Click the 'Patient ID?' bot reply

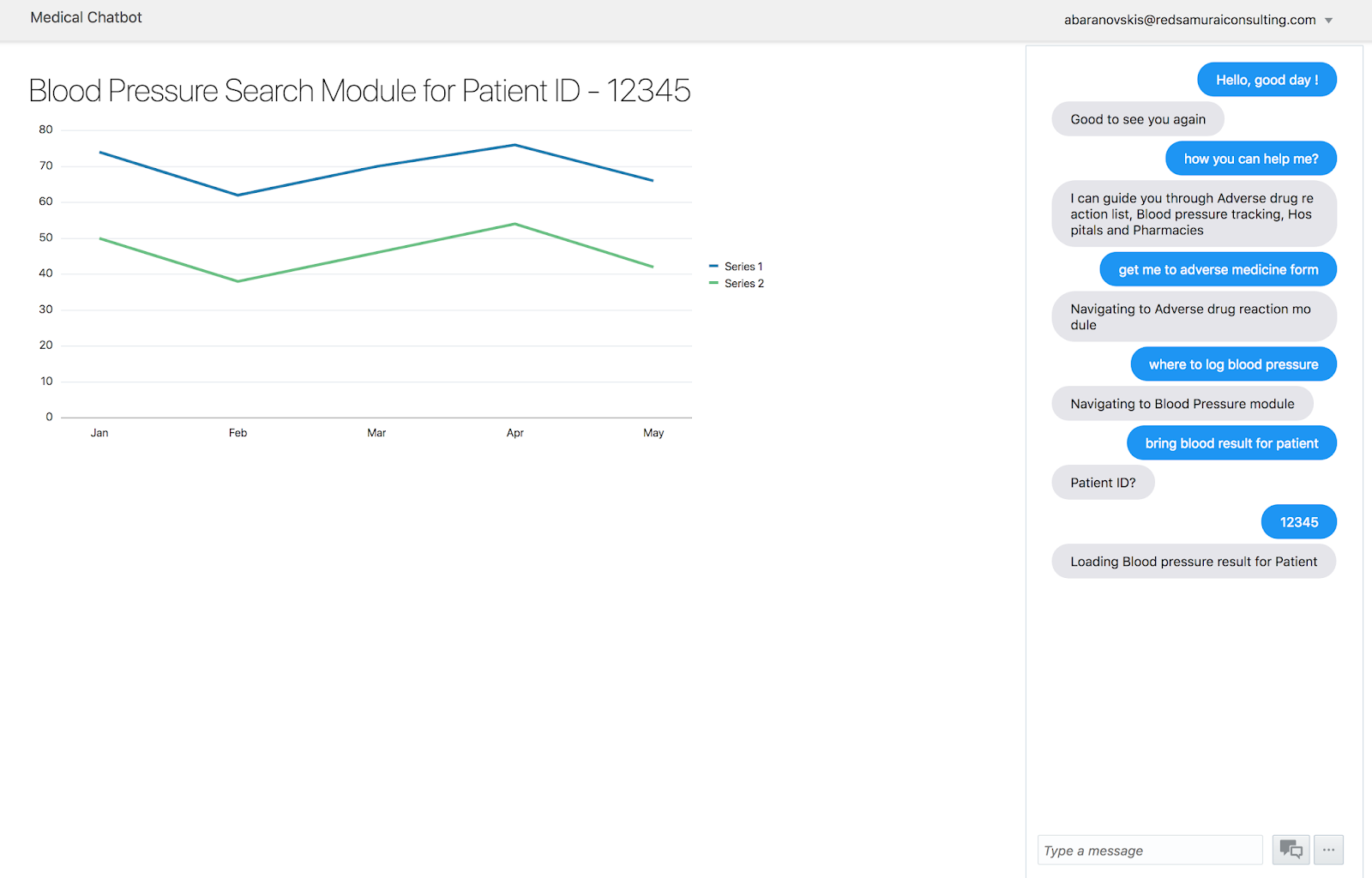(x=1103, y=483)
